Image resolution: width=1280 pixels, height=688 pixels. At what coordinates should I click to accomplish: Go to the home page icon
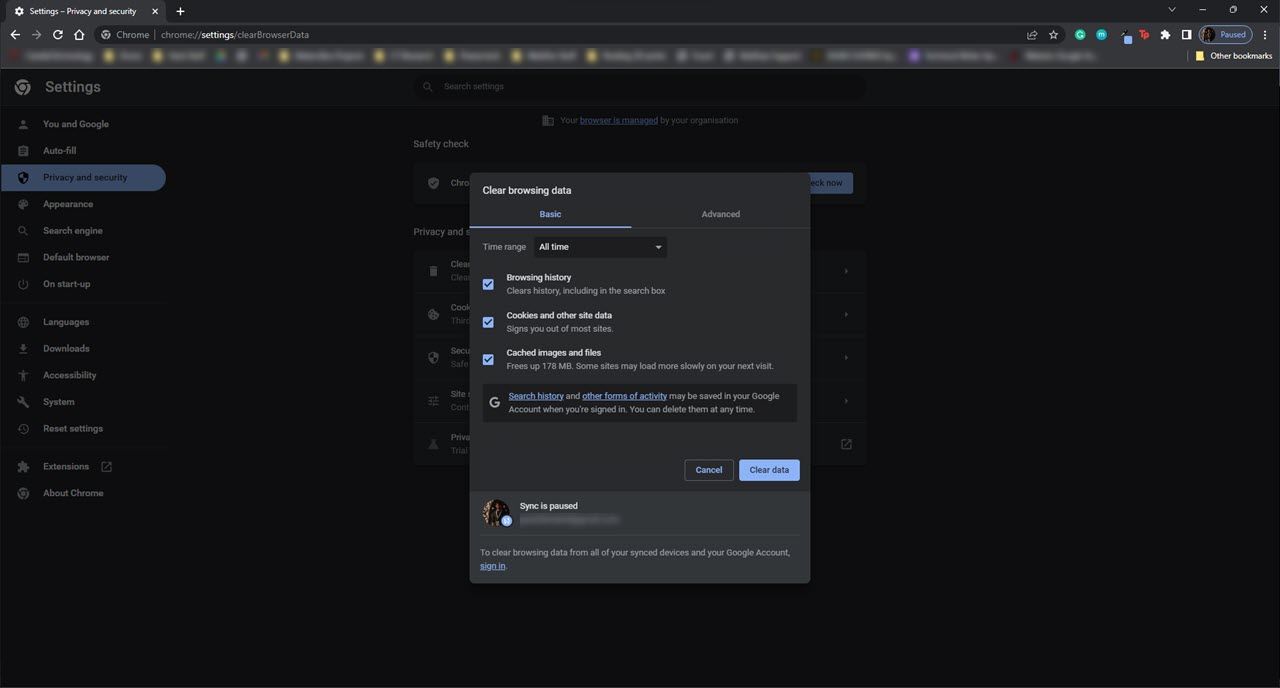[79, 34]
